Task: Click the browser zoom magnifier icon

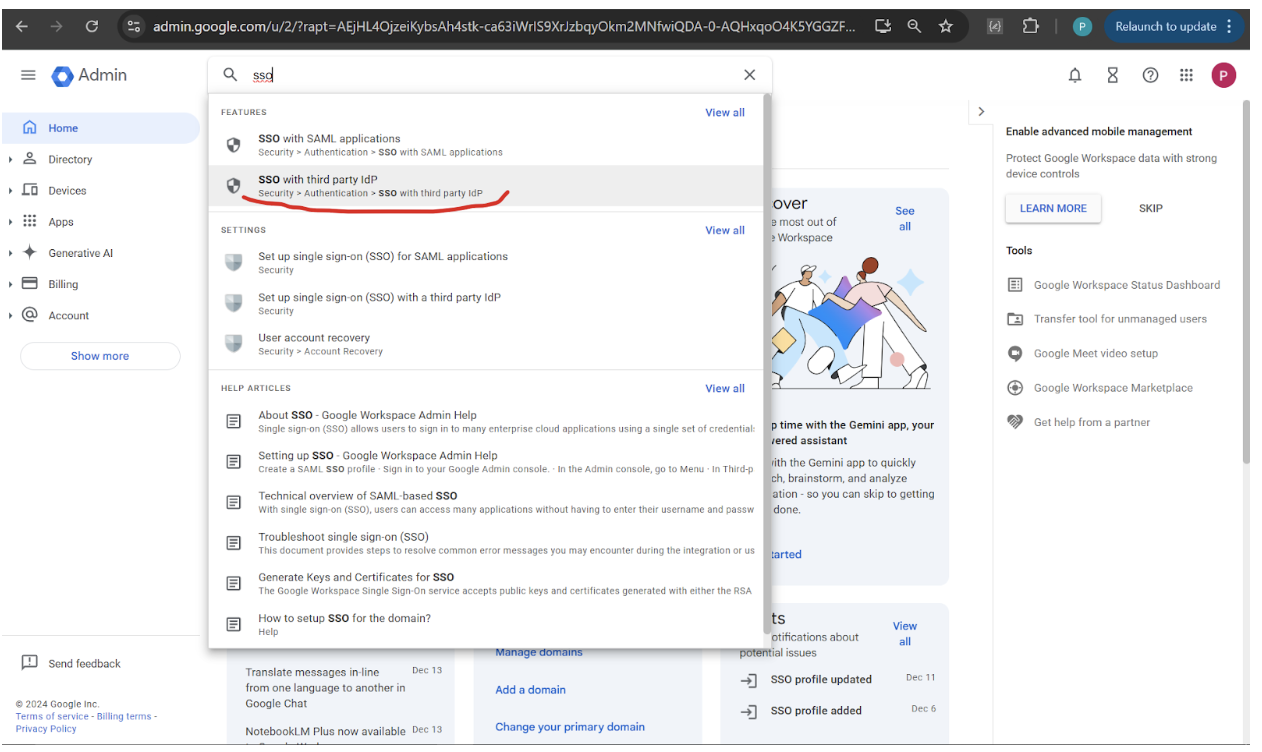Action: pyautogui.click(x=914, y=27)
